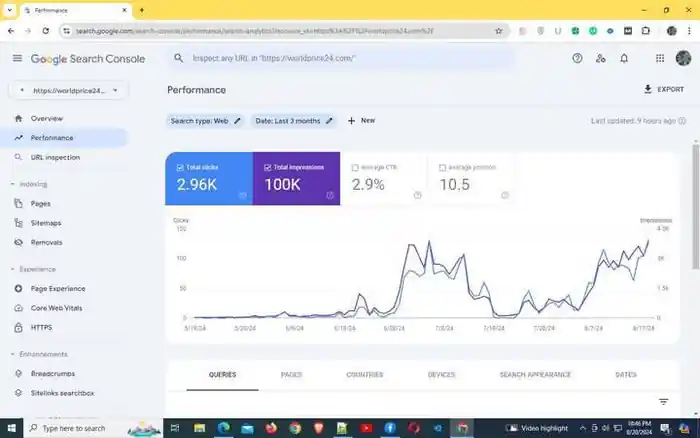
Task: Switch to the Countries tab
Action: click(365, 375)
